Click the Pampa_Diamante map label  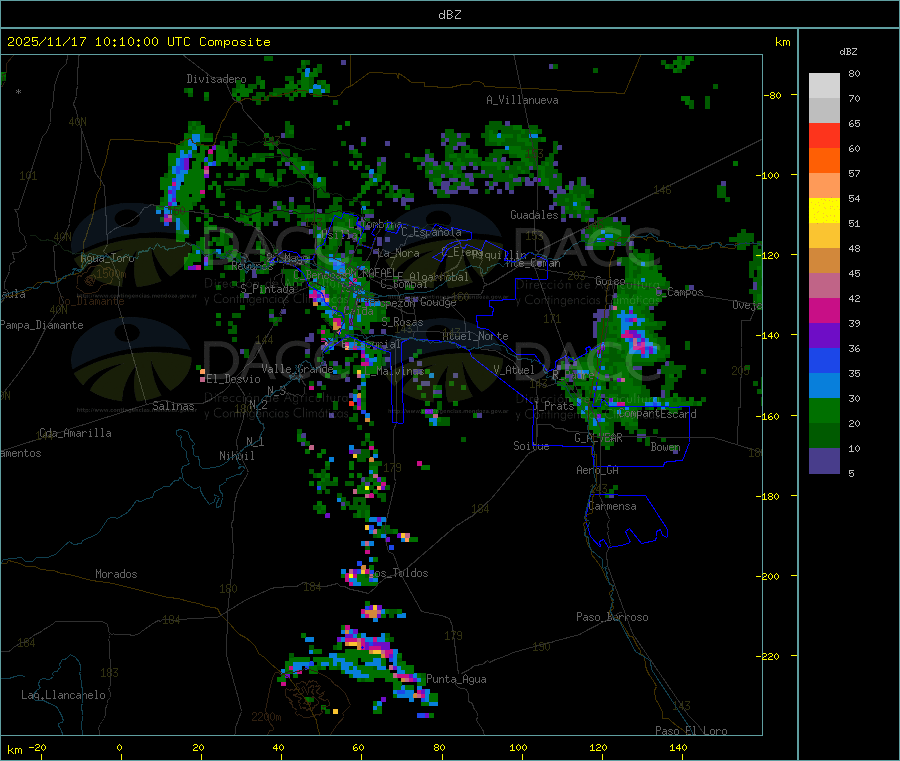point(41,325)
